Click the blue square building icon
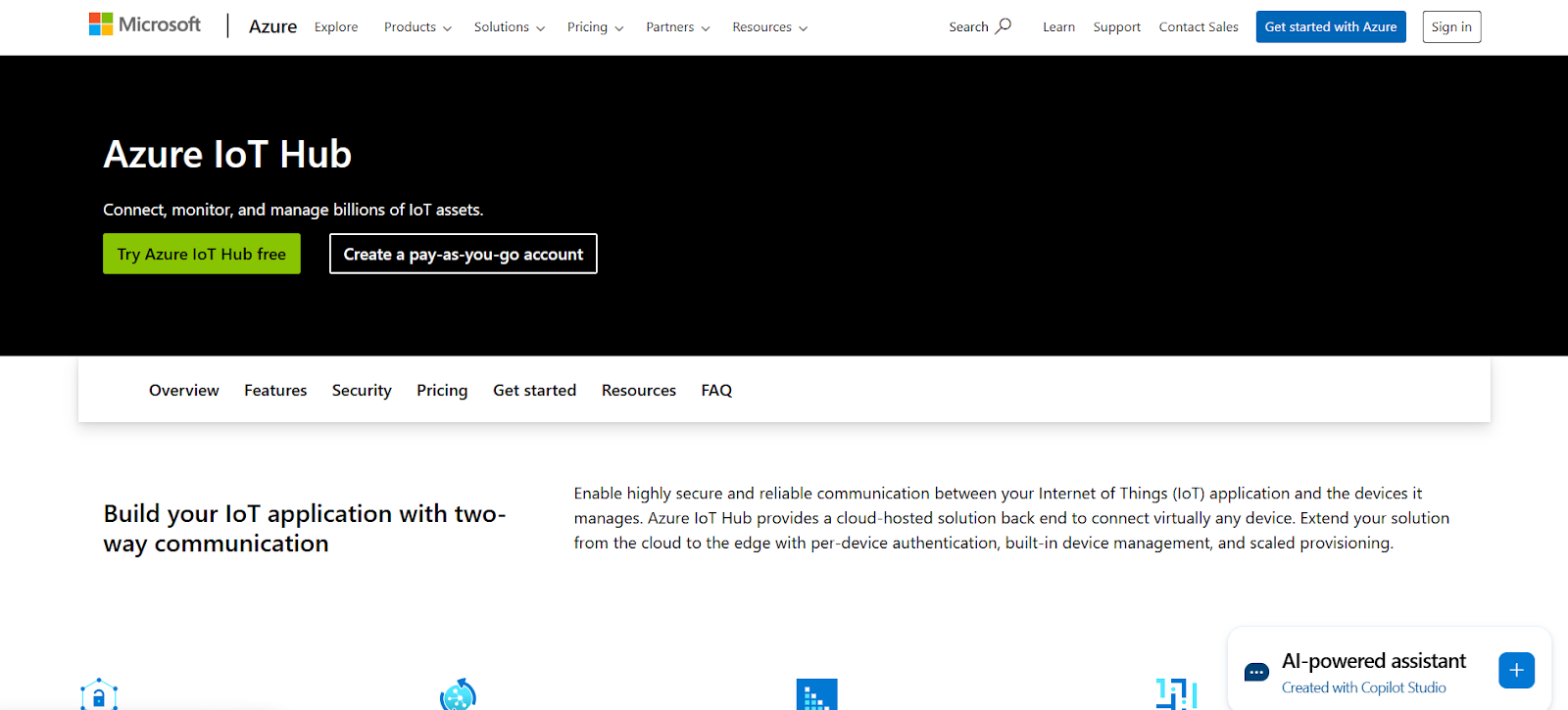 point(816,694)
